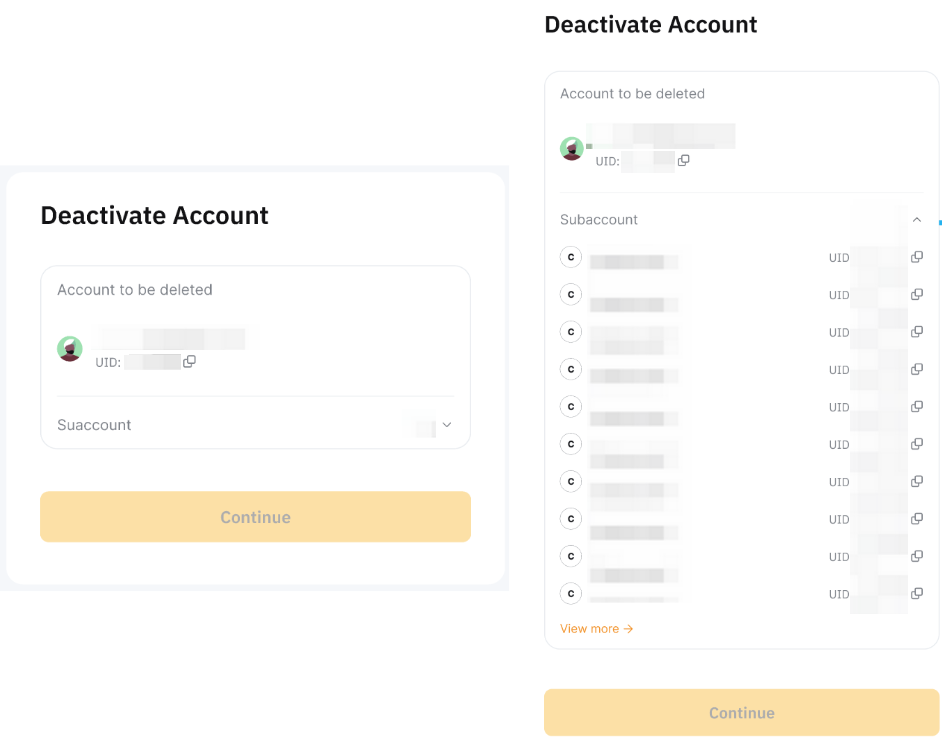Copy UID of the ninth subaccount row
This screenshot has height=745, width=944.
(917, 556)
